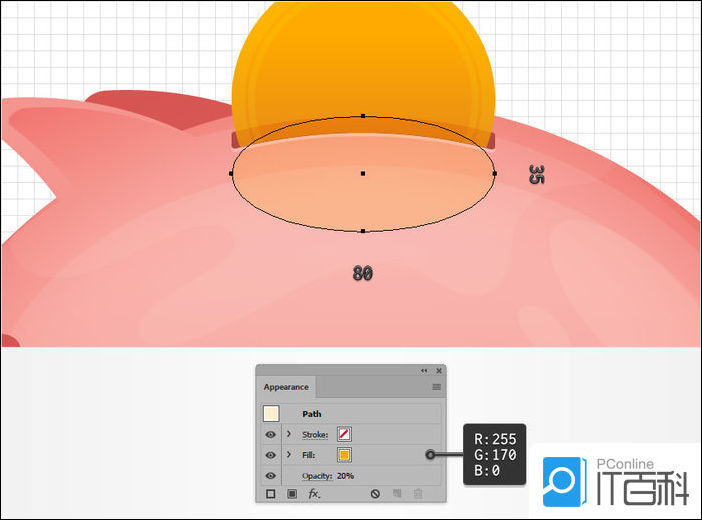Select the Path row in Appearance panel
The width and height of the screenshot is (702, 520).
pos(351,413)
